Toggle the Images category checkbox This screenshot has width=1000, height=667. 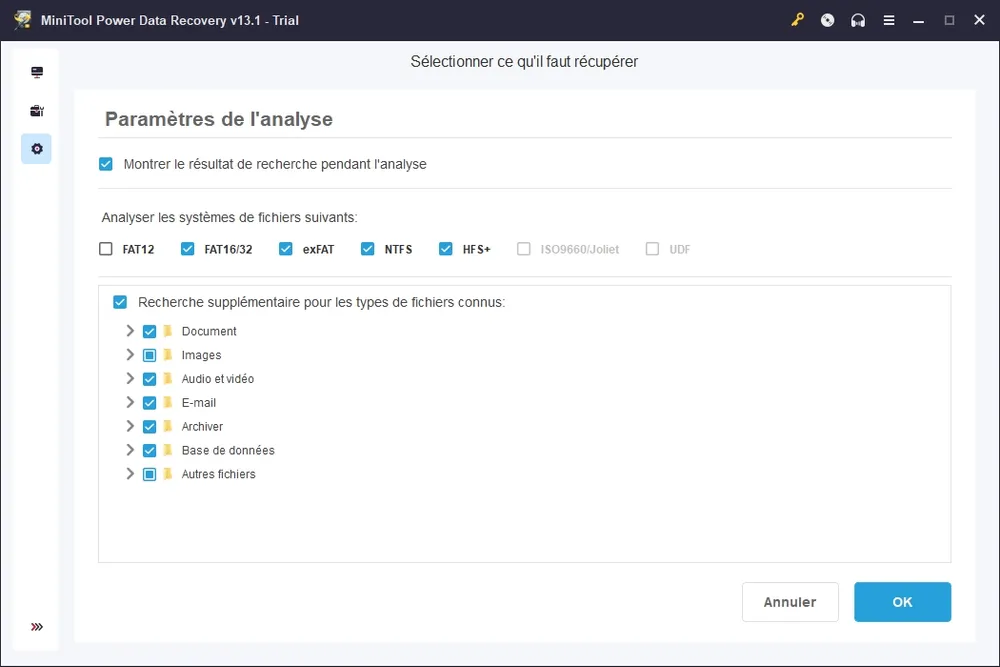point(149,355)
